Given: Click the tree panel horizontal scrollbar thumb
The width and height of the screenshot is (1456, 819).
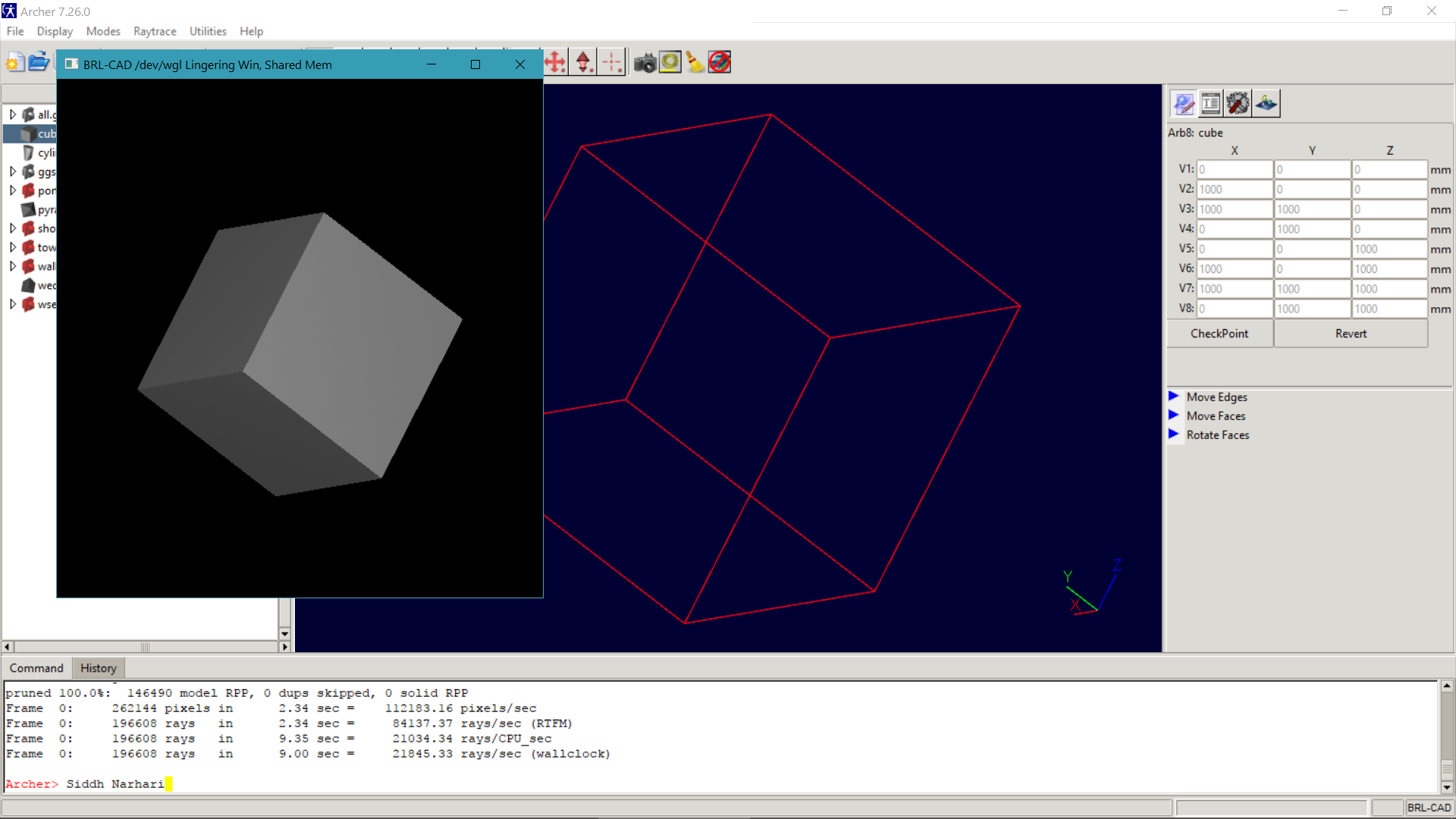Looking at the screenshot, I should (145, 647).
